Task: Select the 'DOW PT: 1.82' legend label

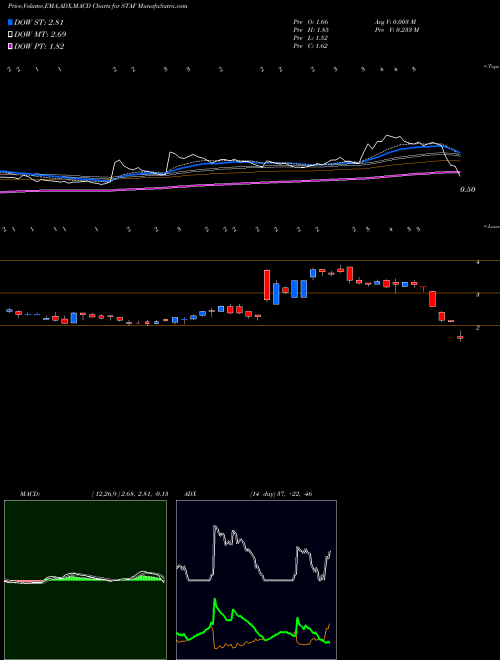Action: [x=39, y=46]
